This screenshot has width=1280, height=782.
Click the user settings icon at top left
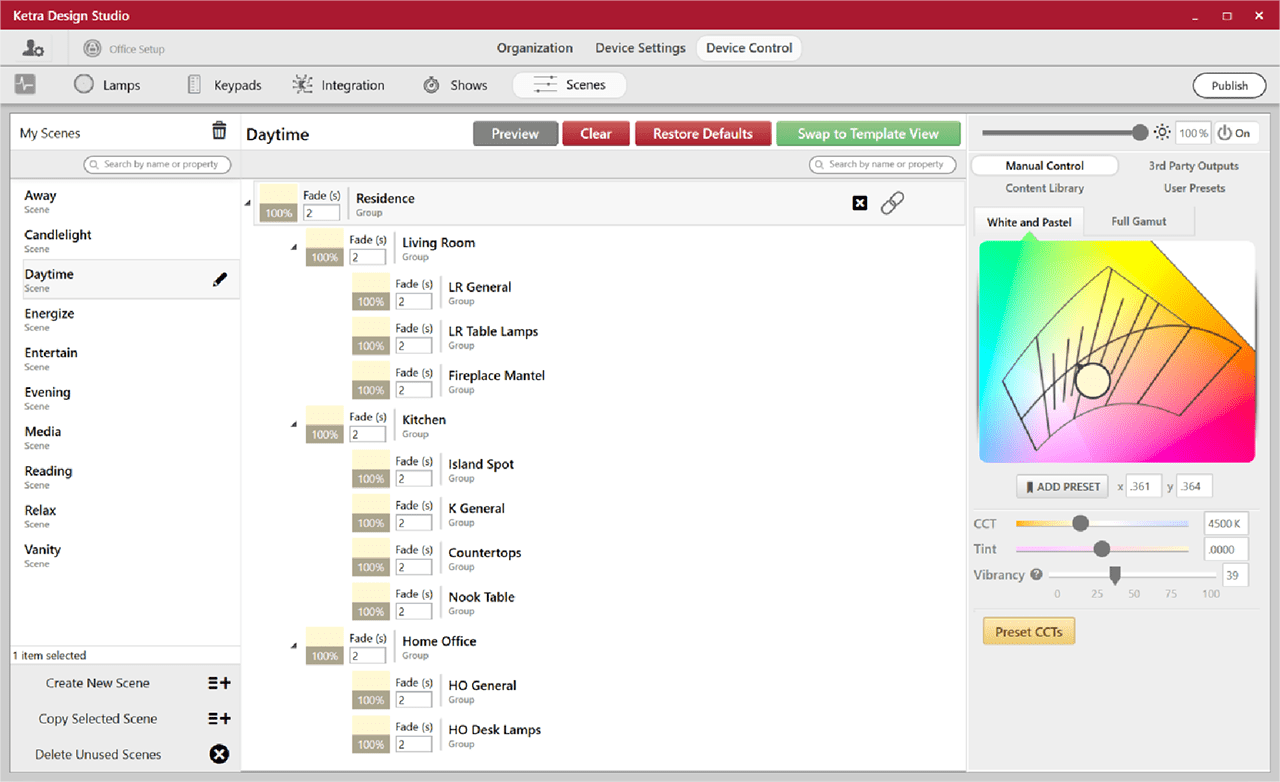[33, 48]
